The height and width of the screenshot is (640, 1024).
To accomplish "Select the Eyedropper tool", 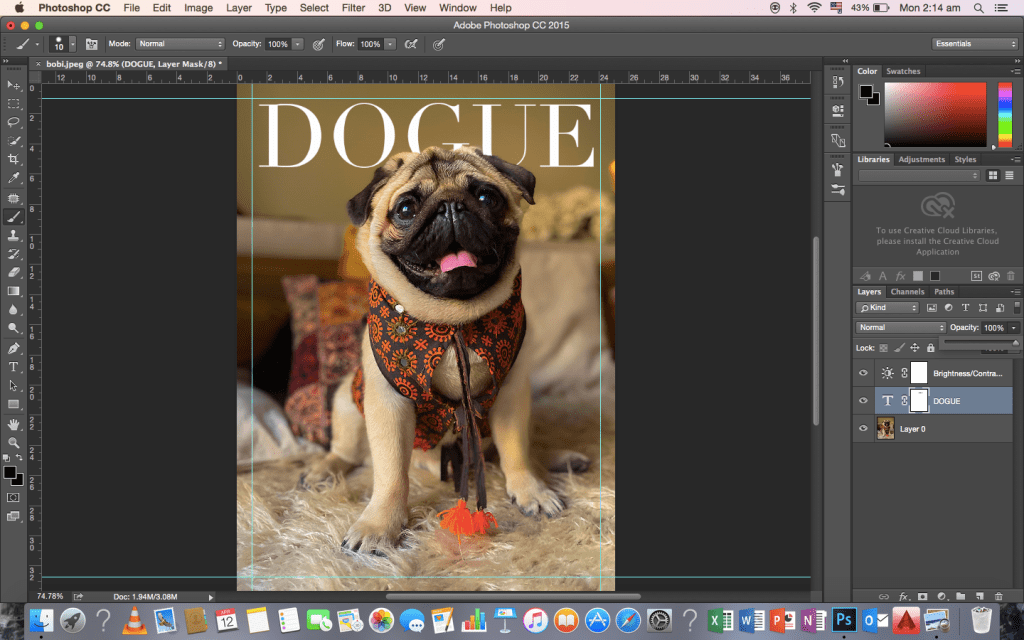I will 14,178.
